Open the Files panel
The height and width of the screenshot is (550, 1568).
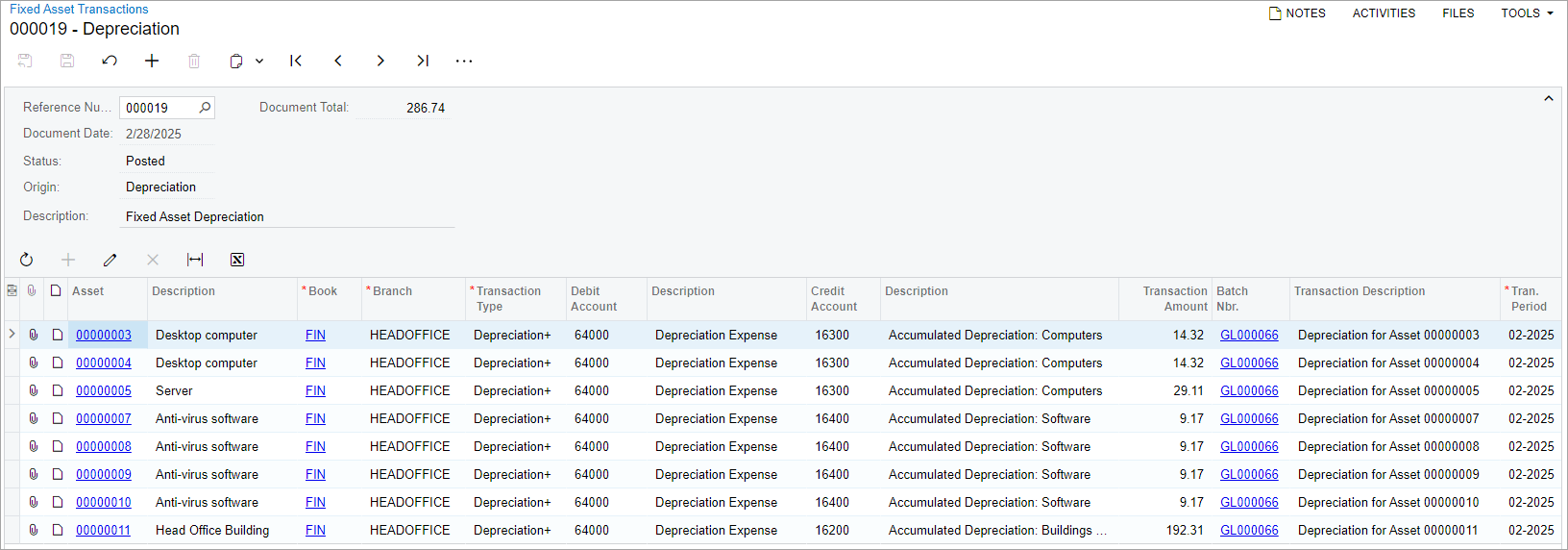1458,13
